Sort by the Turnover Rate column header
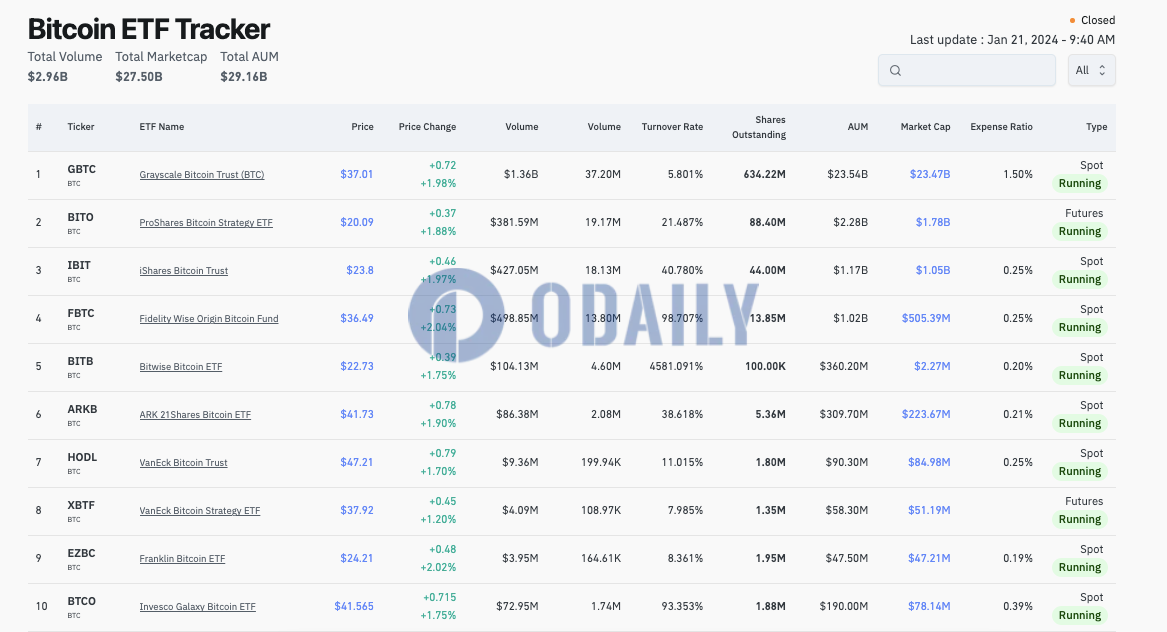Viewport: 1167px width, 632px height. pyautogui.click(x=672, y=127)
